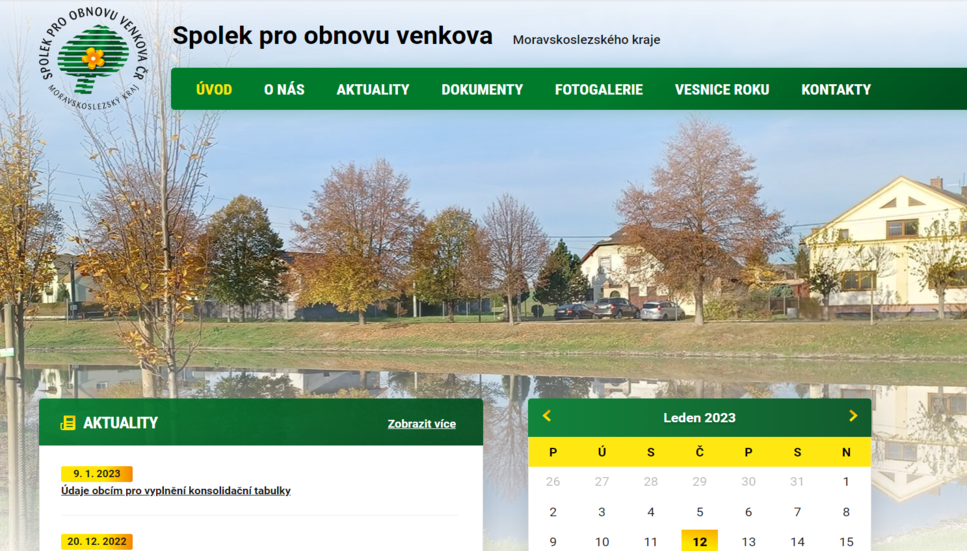Open the ÚVOD menu item

[x=214, y=90]
